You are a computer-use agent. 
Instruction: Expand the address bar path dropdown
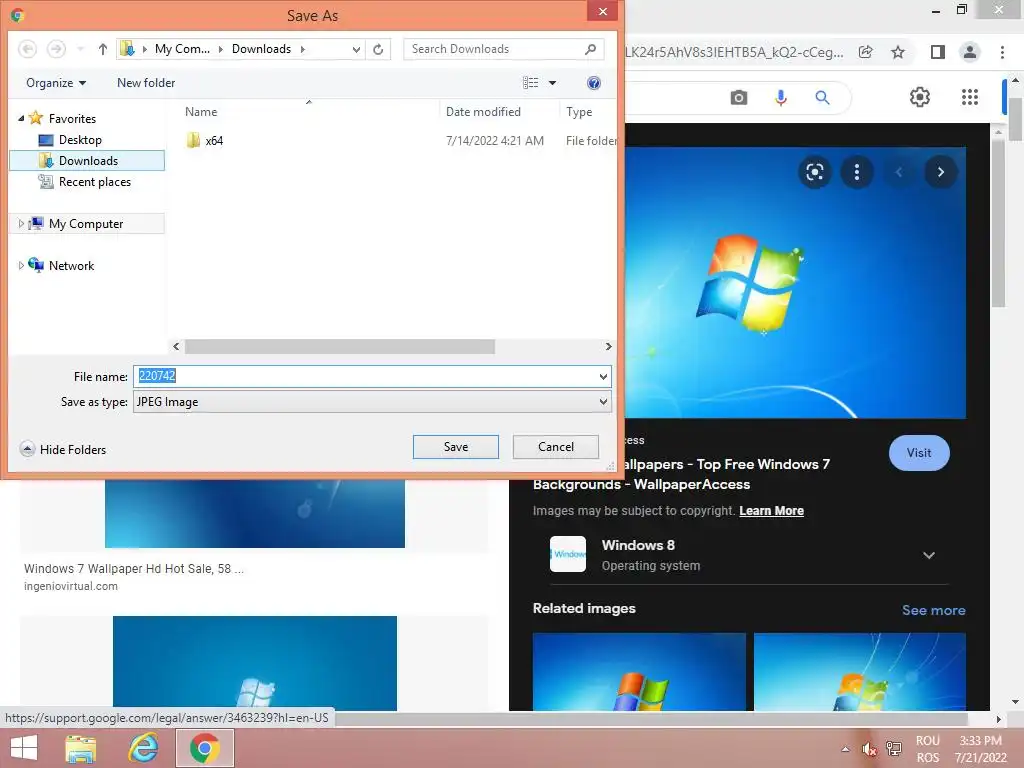click(356, 49)
